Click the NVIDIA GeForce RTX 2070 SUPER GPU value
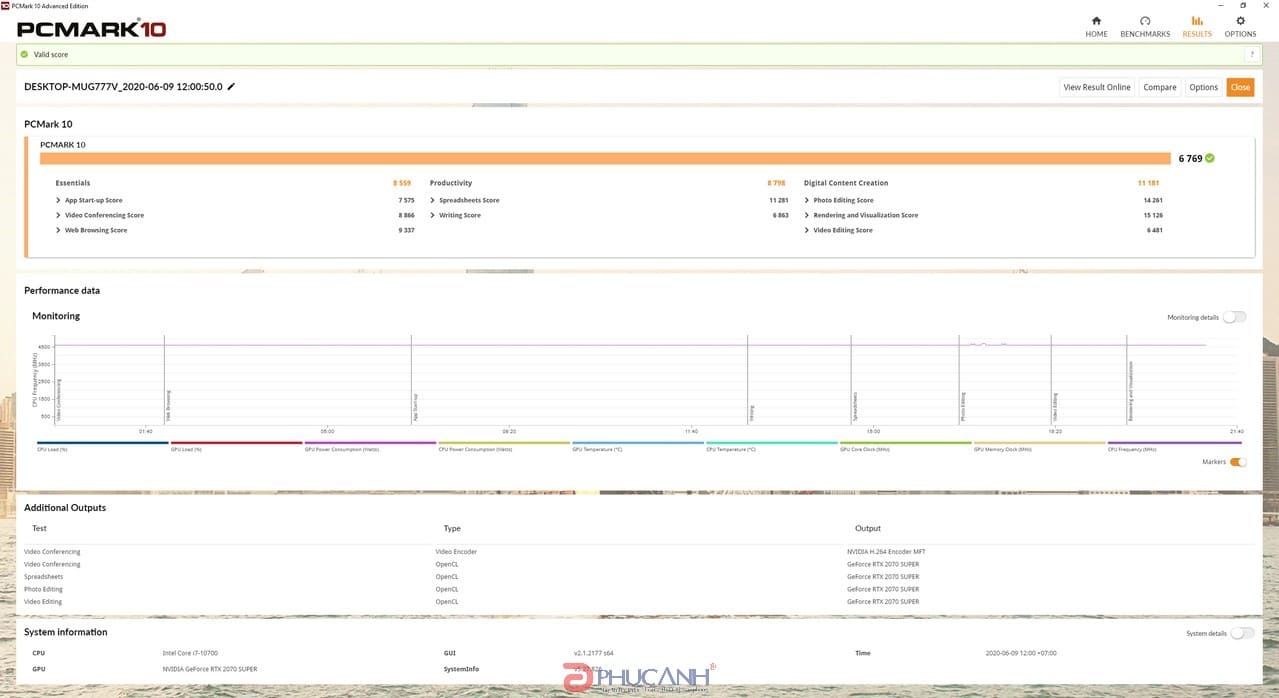The height and width of the screenshot is (698, 1279). (x=210, y=669)
